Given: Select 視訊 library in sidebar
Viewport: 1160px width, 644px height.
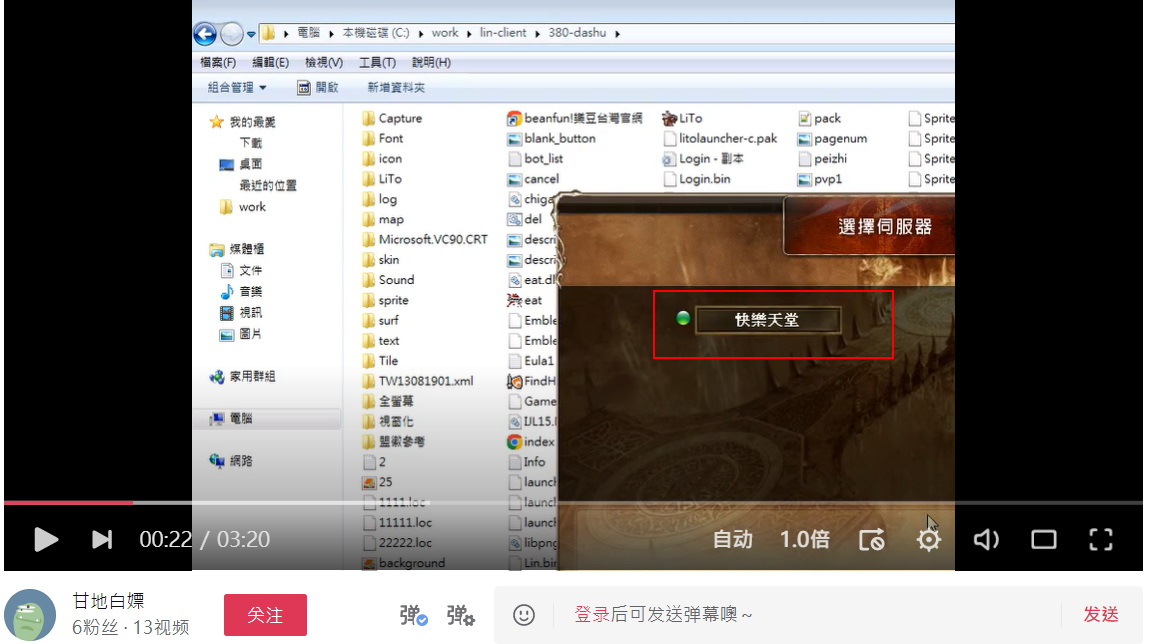Looking at the screenshot, I should coord(241,313).
